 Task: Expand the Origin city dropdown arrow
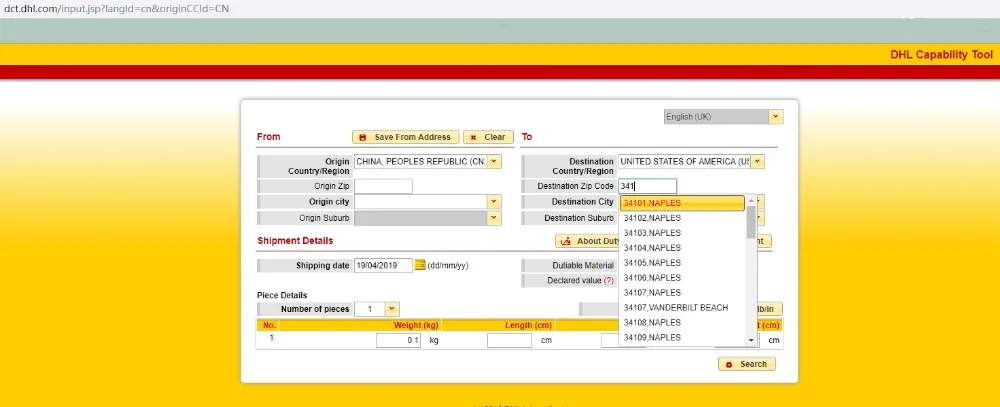click(495, 202)
